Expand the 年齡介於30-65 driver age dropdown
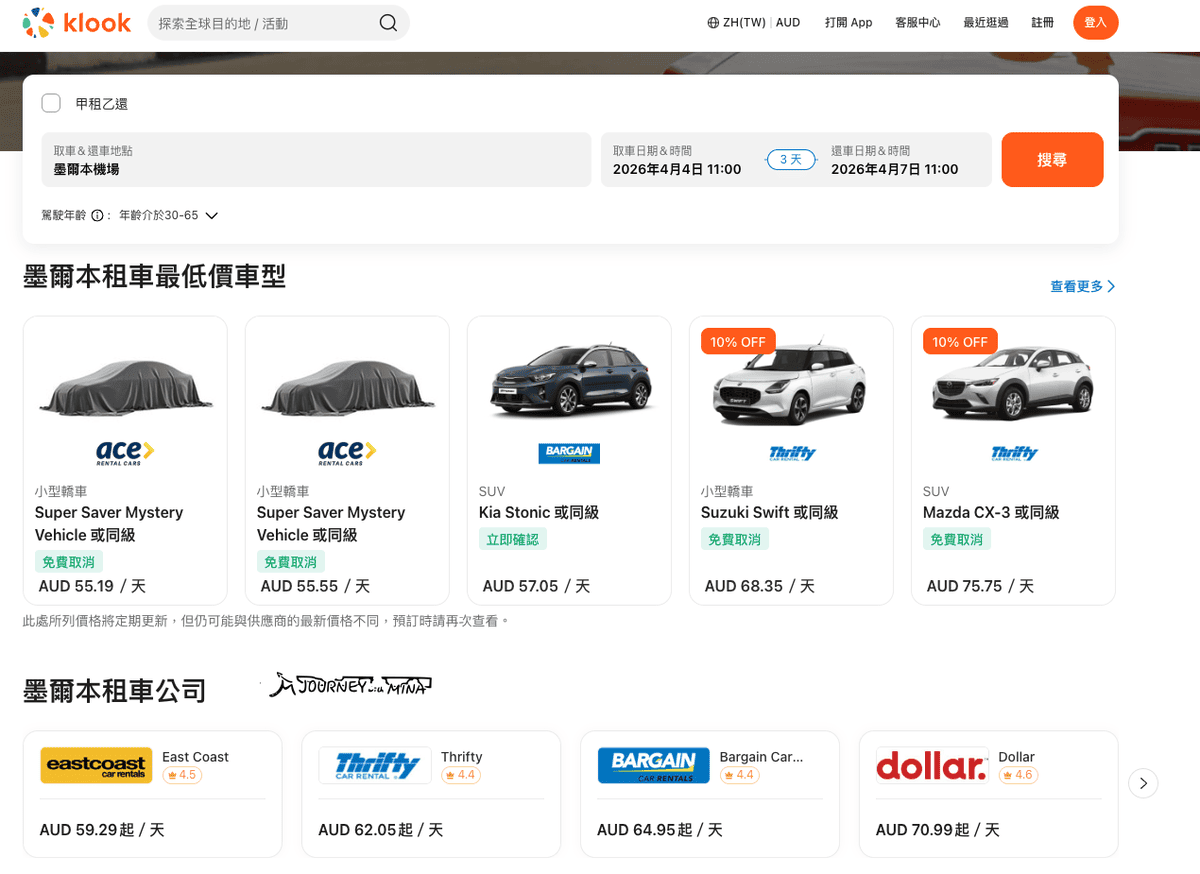The image size is (1200, 874). 169,215
